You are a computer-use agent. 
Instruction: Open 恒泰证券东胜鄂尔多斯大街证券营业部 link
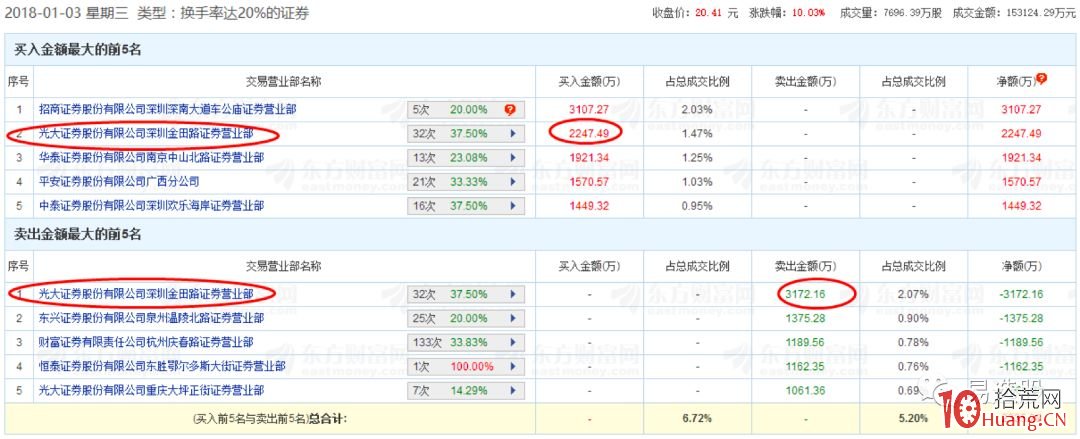click(x=163, y=367)
